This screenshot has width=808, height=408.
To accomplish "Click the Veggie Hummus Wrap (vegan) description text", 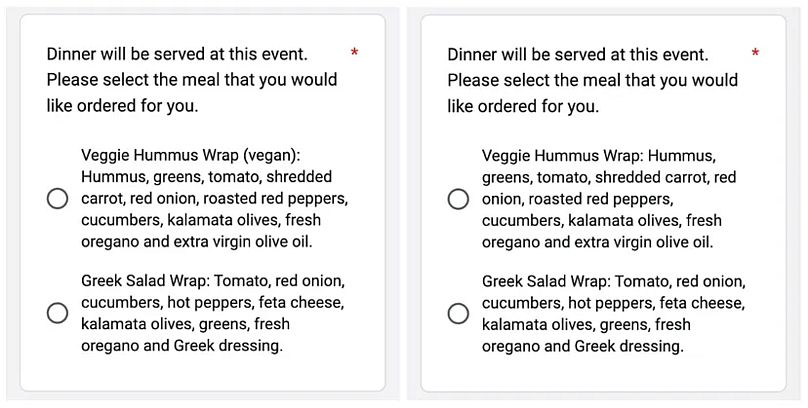I will tap(214, 198).
